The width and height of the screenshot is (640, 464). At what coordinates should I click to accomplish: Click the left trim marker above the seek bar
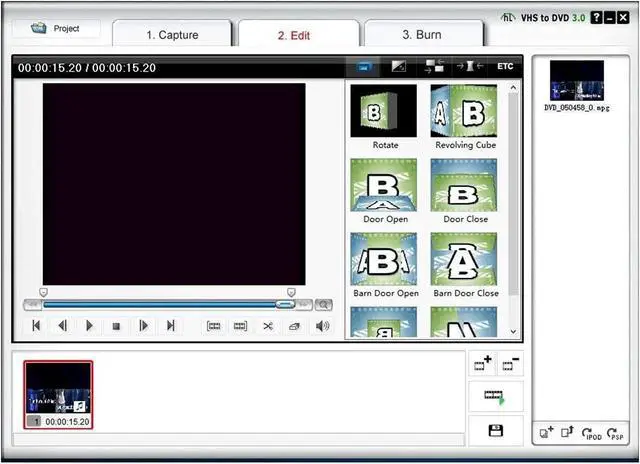(x=43, y=292)
